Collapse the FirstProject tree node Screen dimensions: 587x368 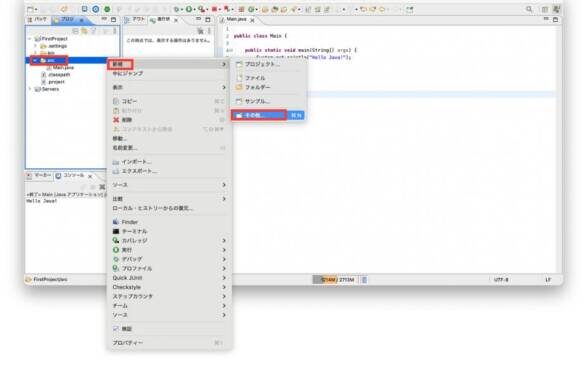30,39
